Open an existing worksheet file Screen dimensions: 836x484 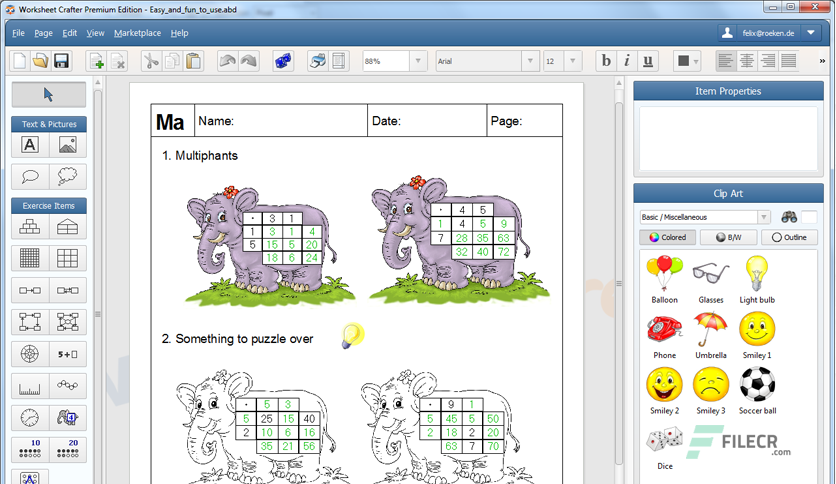click(41, 61)
